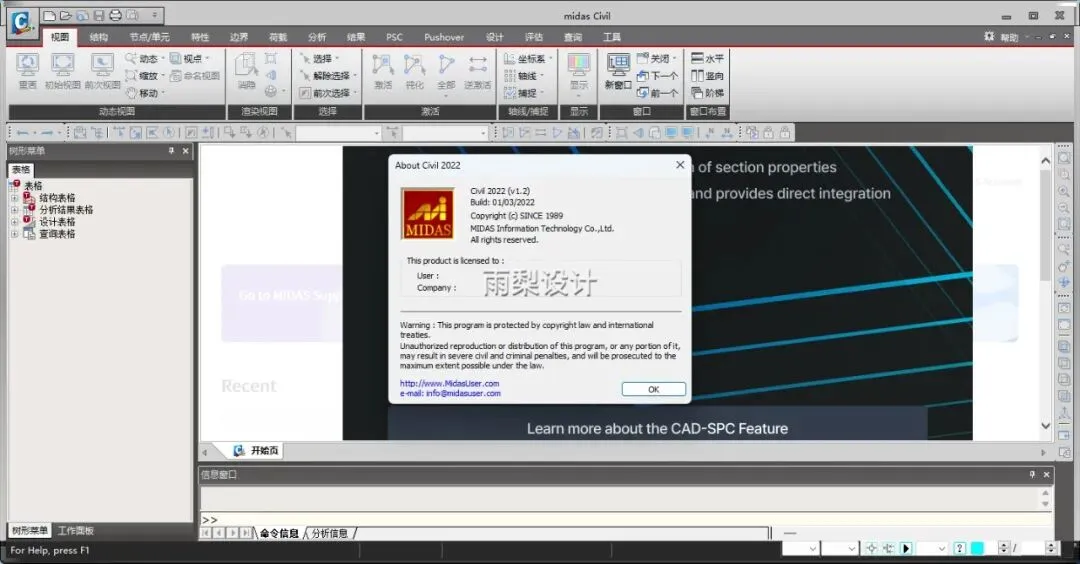Open the 结构 ribbon tab
This screenshot has height=564, width=1080.
coord(98,37)
